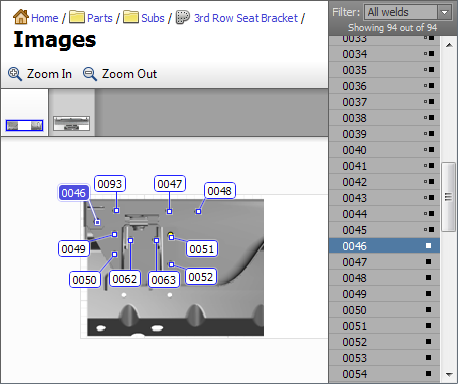This screenshot has height=384, width=458.
Task: Select weld 0043 in the list
Action: 384,198
